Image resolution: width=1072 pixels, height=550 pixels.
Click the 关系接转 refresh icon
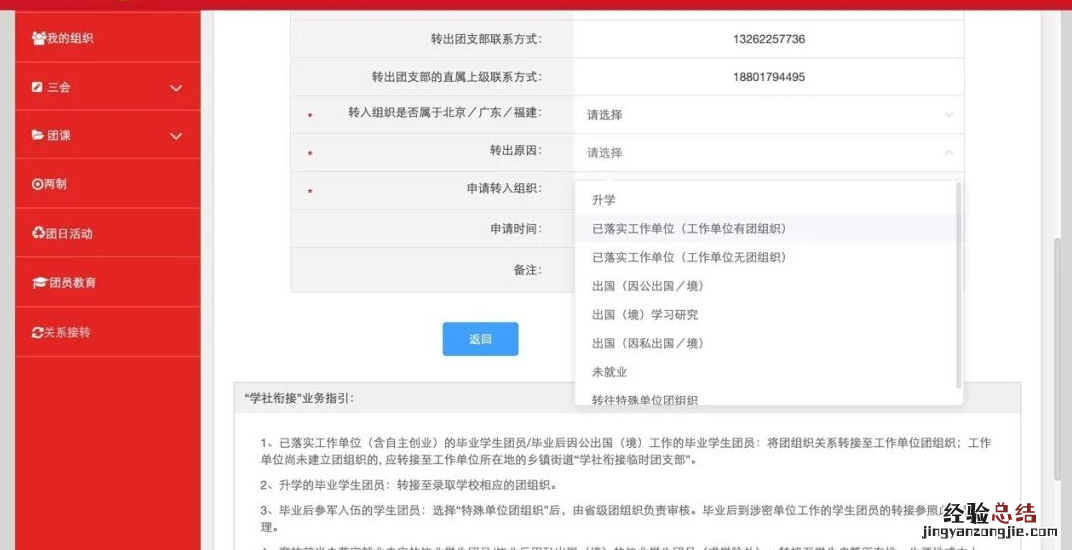[x=38, y=332]
